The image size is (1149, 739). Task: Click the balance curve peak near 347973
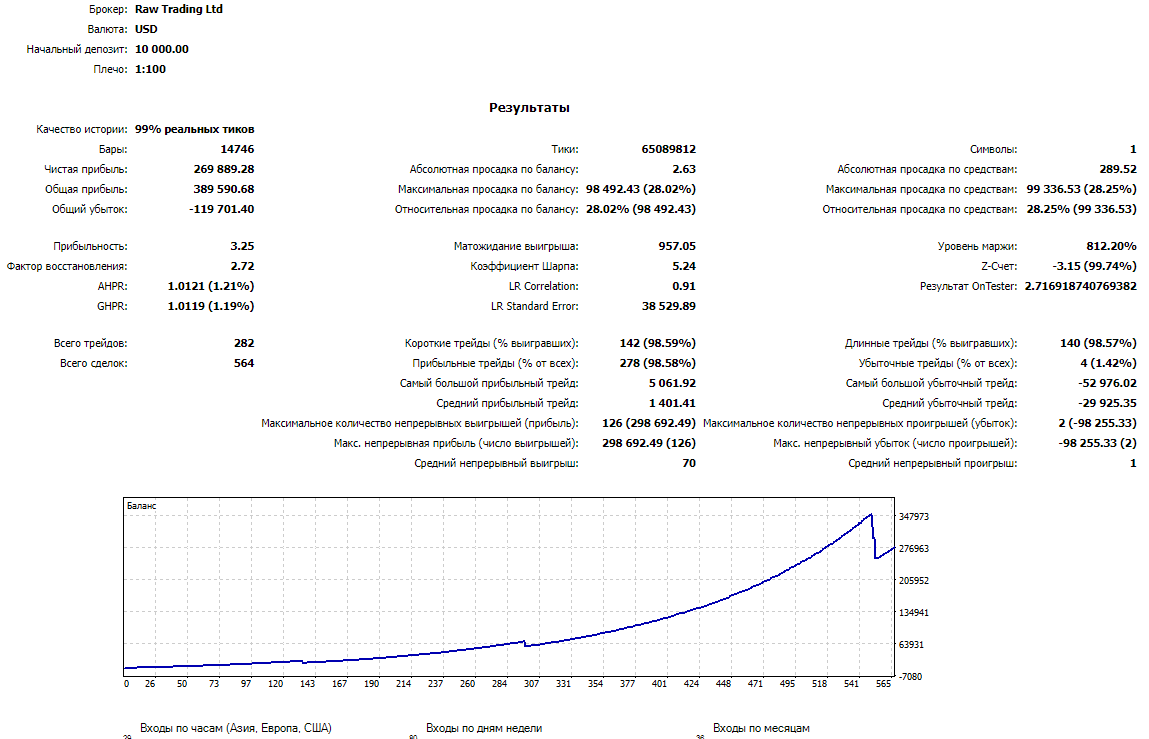tap(871, 515)
